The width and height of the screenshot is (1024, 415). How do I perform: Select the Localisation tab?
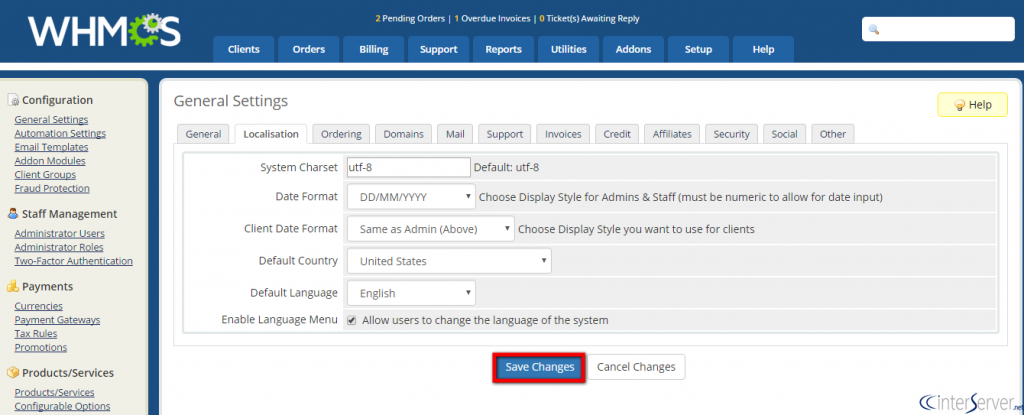(x=271, y=134)
